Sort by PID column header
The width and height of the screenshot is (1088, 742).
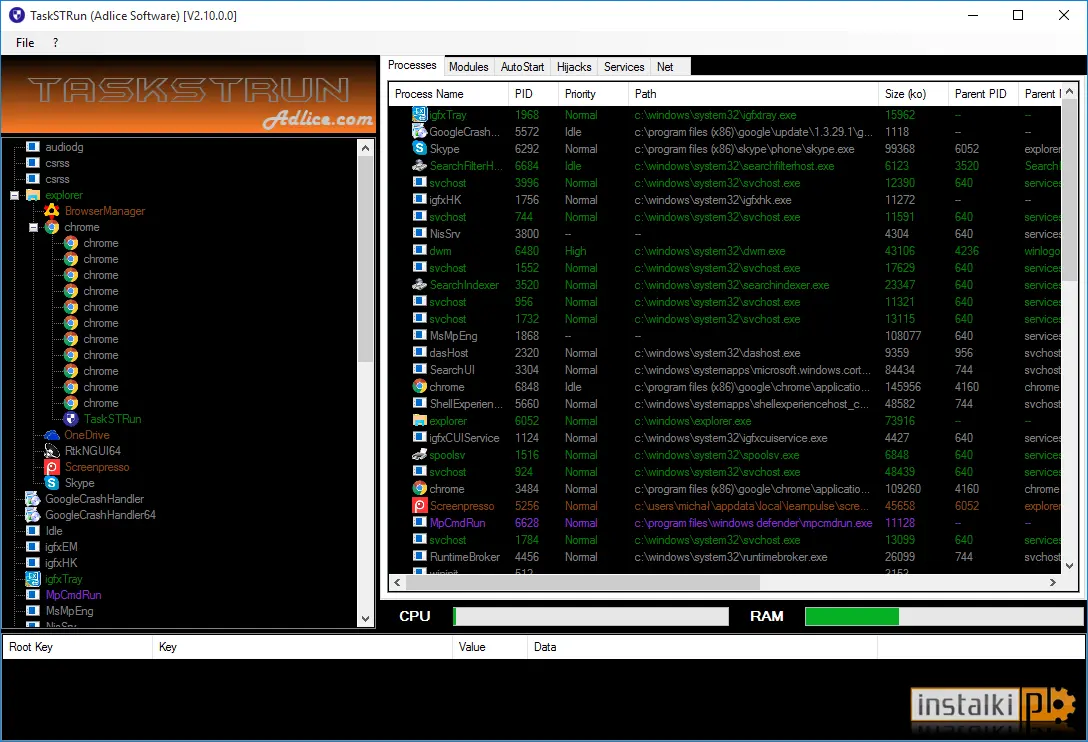click(x=533, y=94)
